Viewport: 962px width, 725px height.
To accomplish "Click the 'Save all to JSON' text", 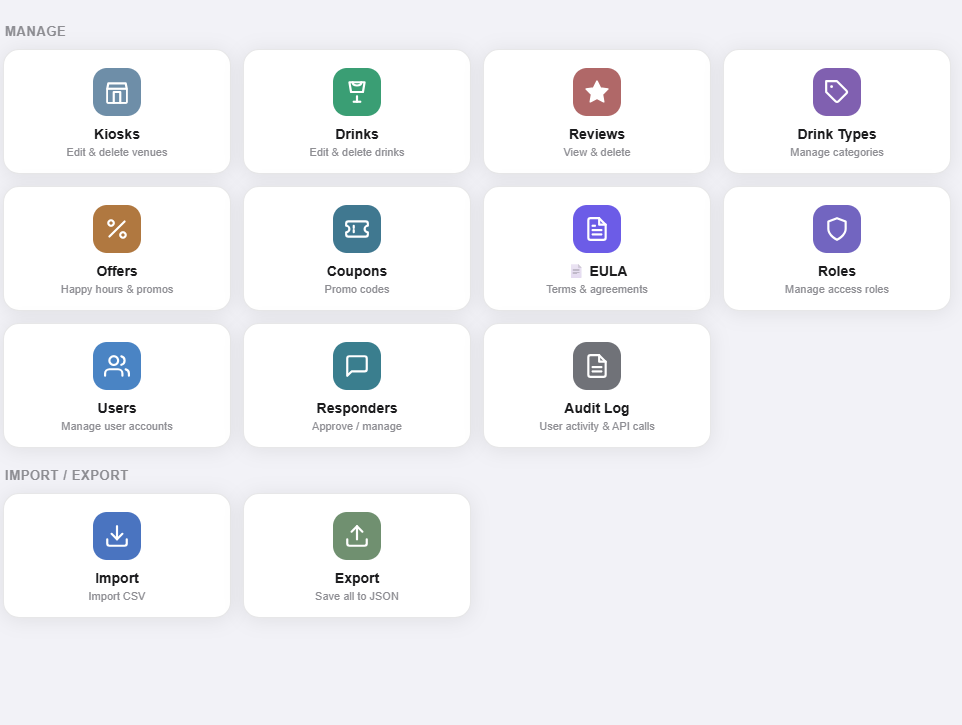I will tap(356, 596).
